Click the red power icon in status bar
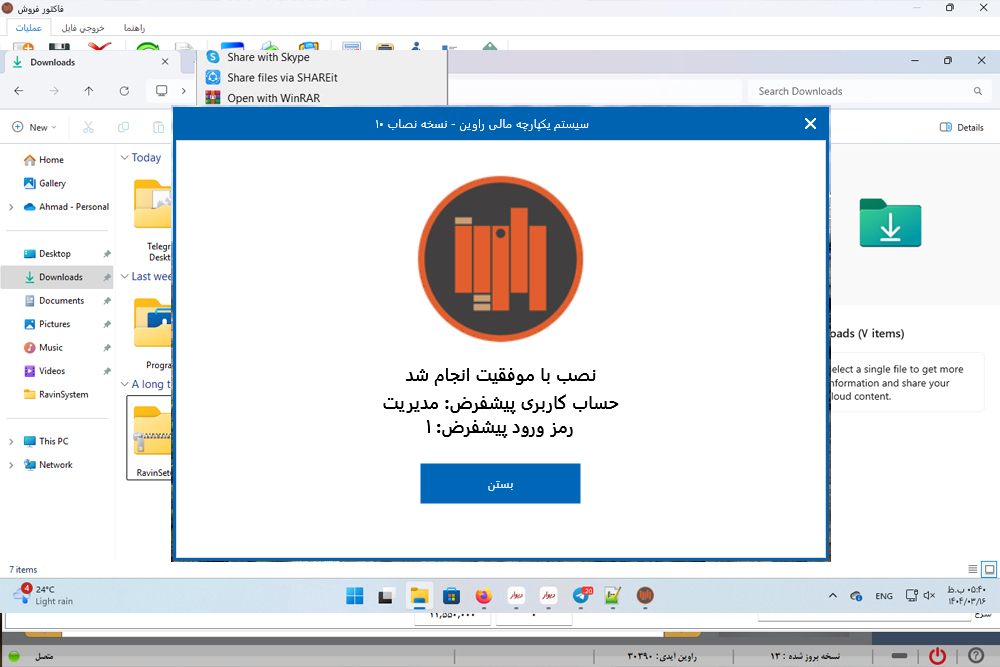The height and width of the screenshot is (667, 1000). pos(937,655)
